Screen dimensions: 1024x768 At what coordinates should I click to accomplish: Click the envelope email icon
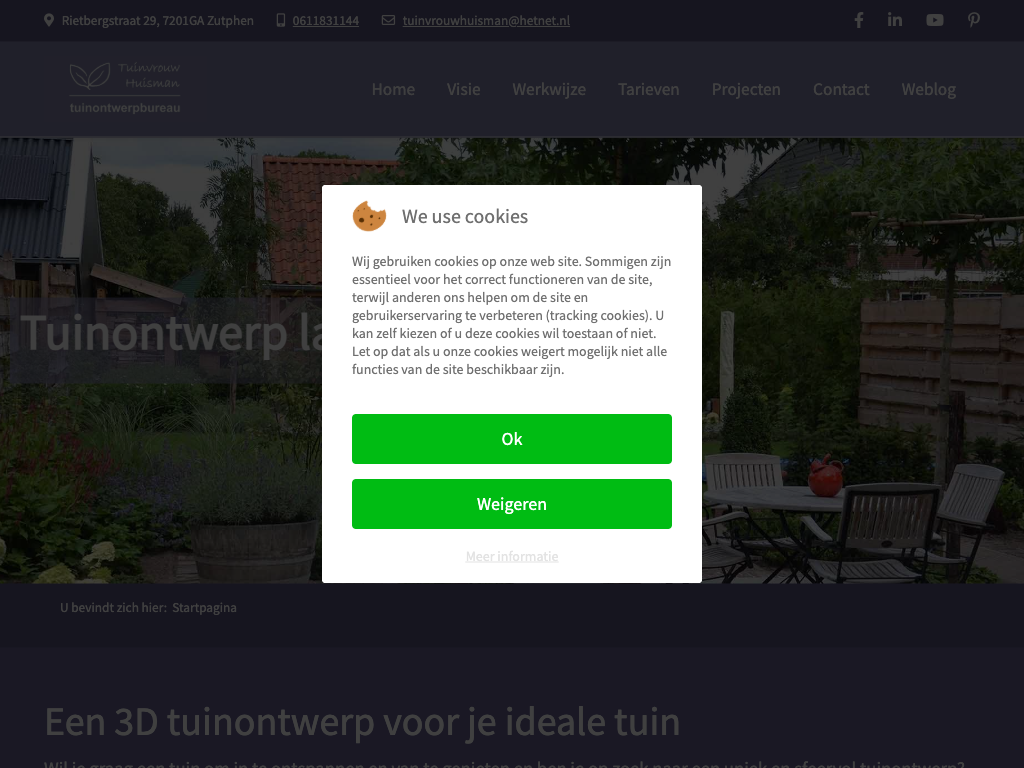(x=388, y=20)
